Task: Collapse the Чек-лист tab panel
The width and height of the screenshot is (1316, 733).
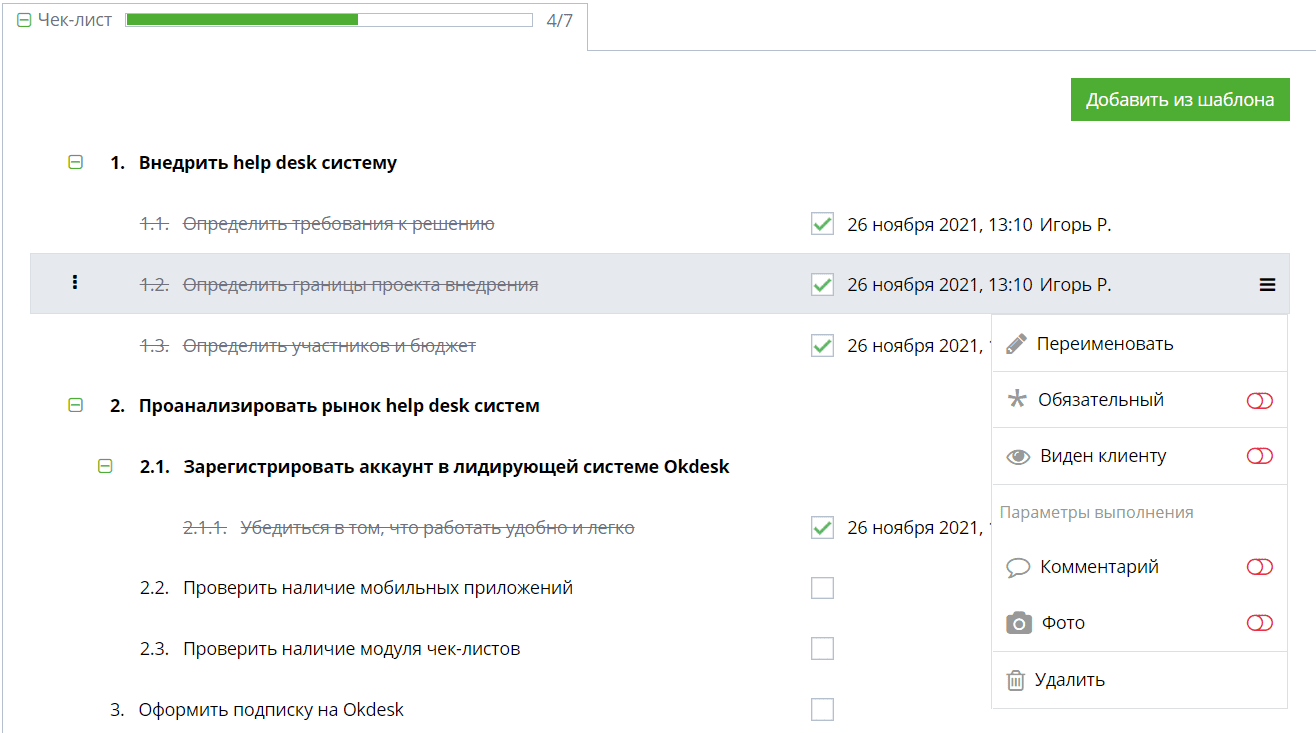Action: pyautogui.click(x=25, y=20)
